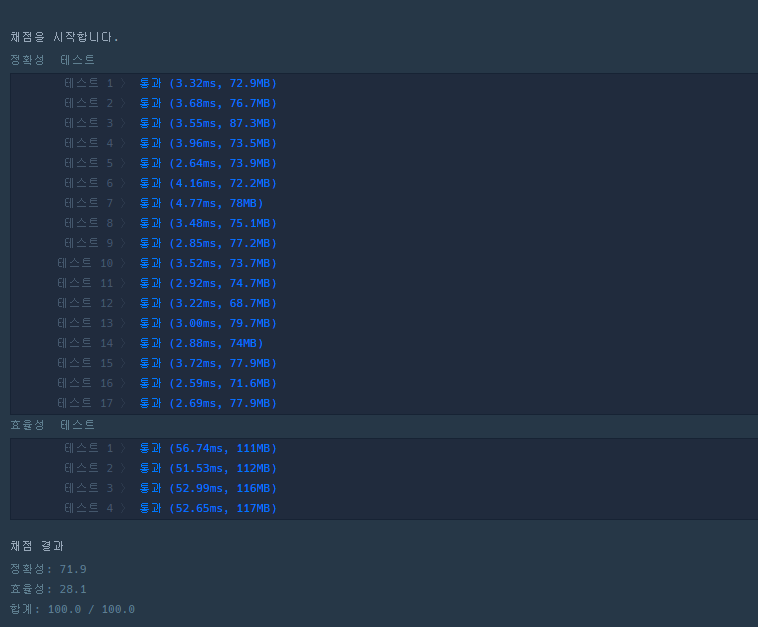Click the '테스트 17' label in accuracy list

tap(85, 403)
